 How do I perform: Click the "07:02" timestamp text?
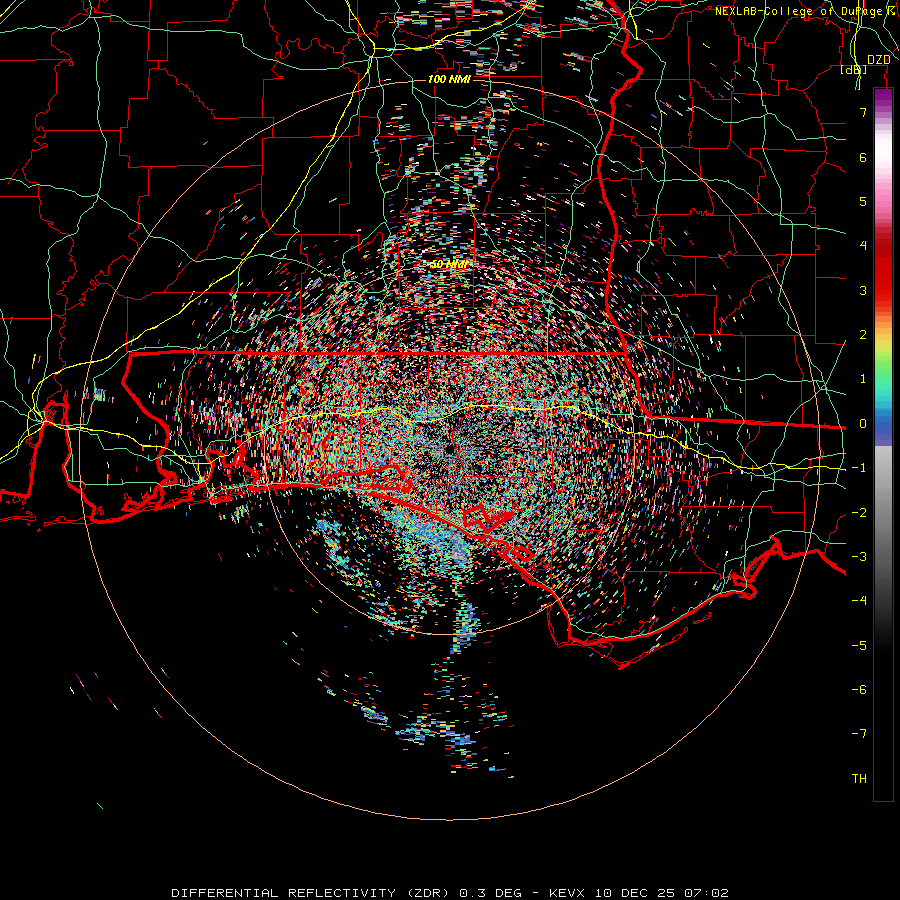pyautogui.click(x=707, y=893)
